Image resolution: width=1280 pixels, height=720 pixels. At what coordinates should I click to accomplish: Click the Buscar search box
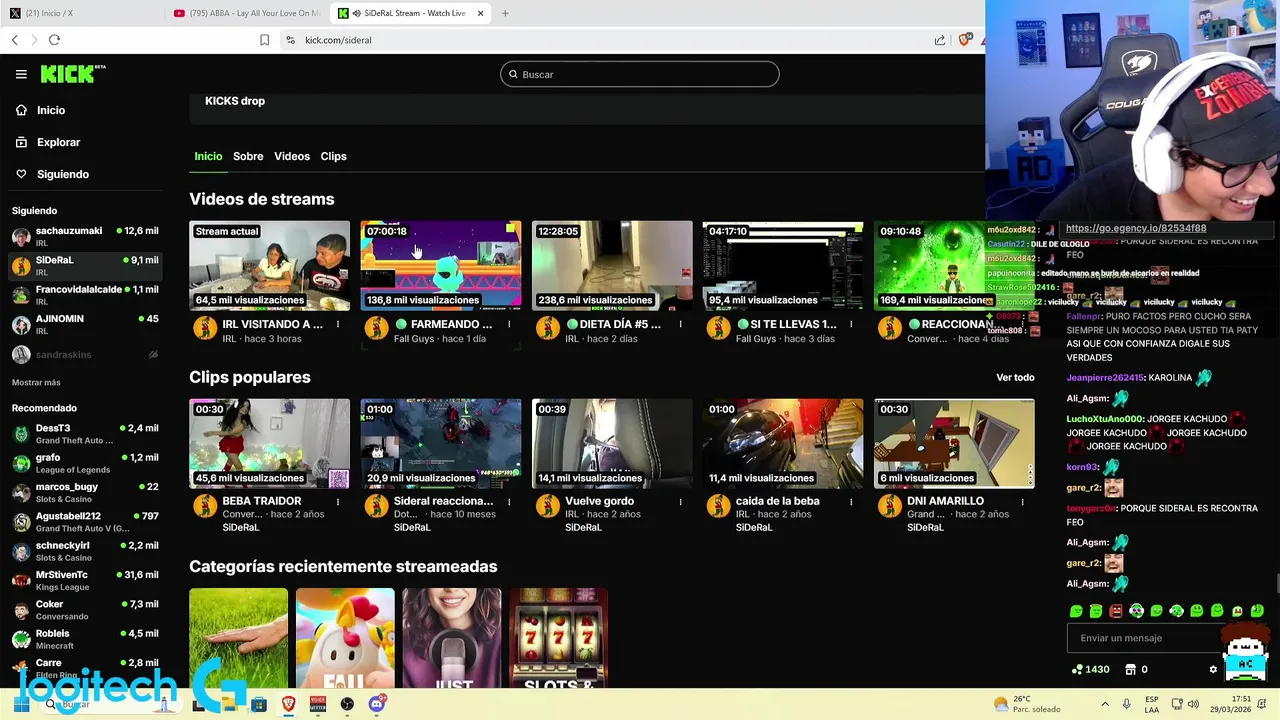pos(639,74)
